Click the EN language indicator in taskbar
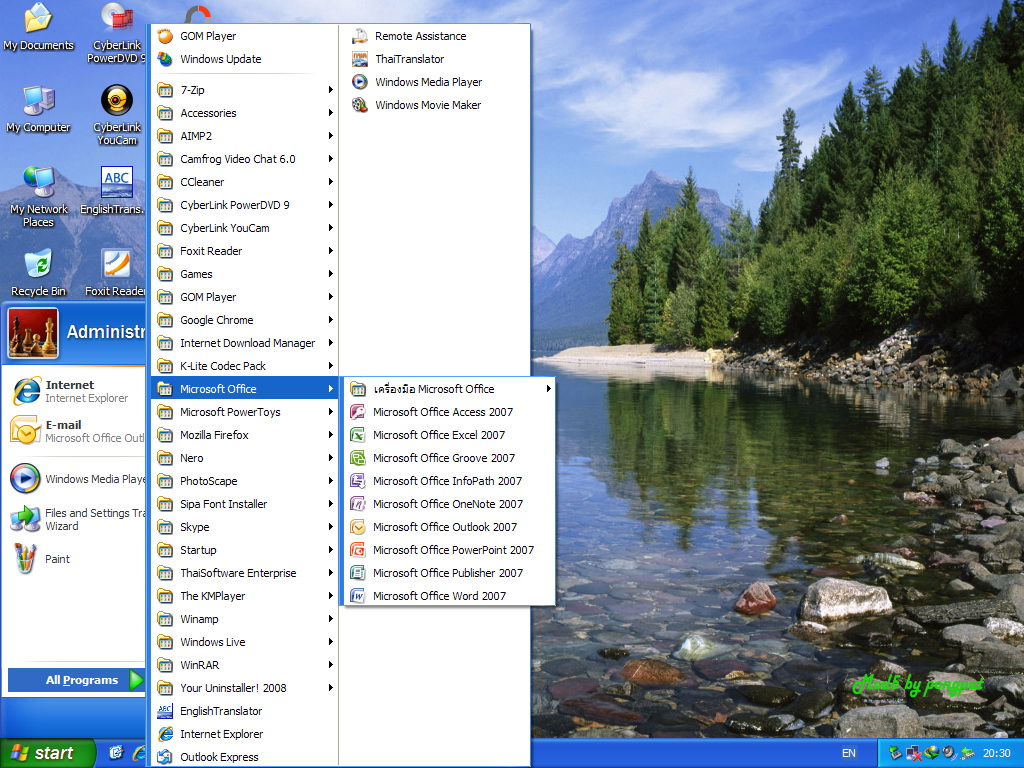Image resolution: width=1024 pixels, height=768 pixels. click(x=848, y=753)
